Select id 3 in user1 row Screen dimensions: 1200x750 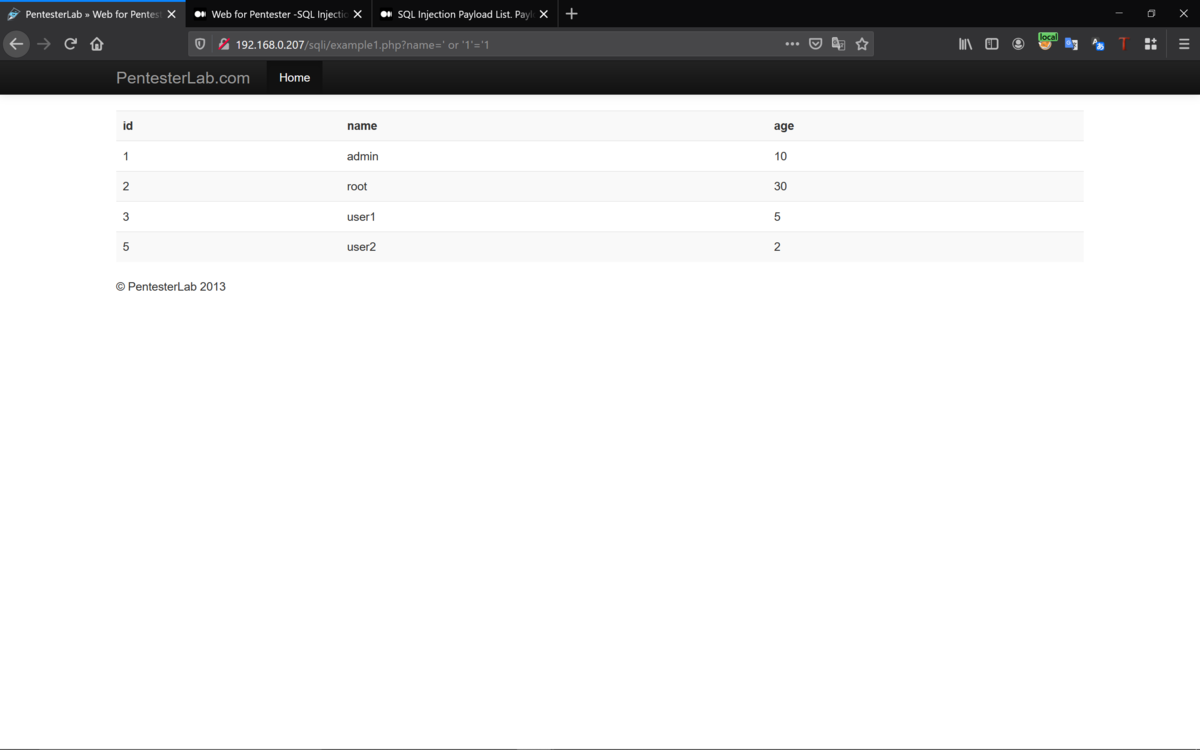(126, 216)
